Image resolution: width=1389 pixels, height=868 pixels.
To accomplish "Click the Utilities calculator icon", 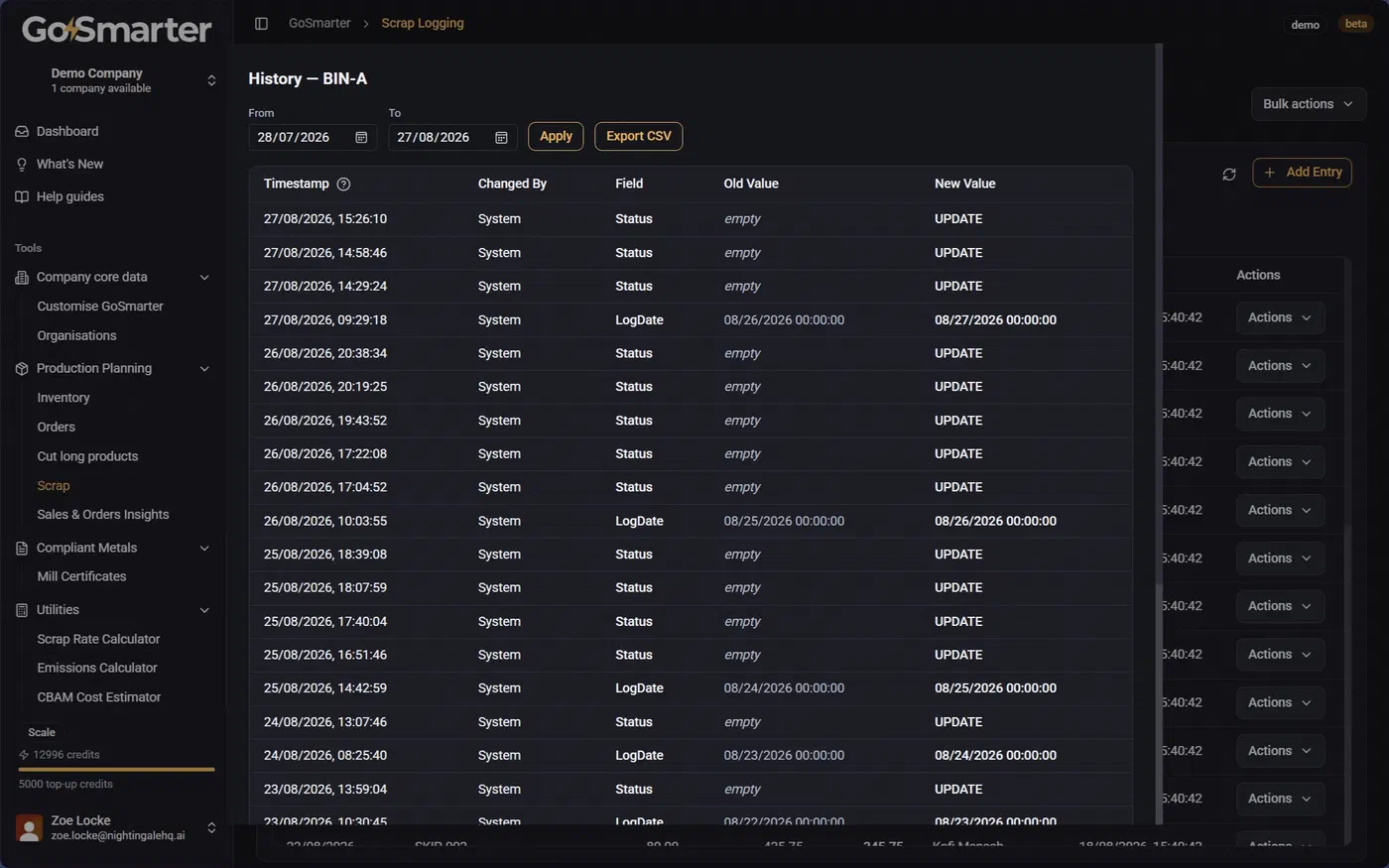I will [22, 610].
